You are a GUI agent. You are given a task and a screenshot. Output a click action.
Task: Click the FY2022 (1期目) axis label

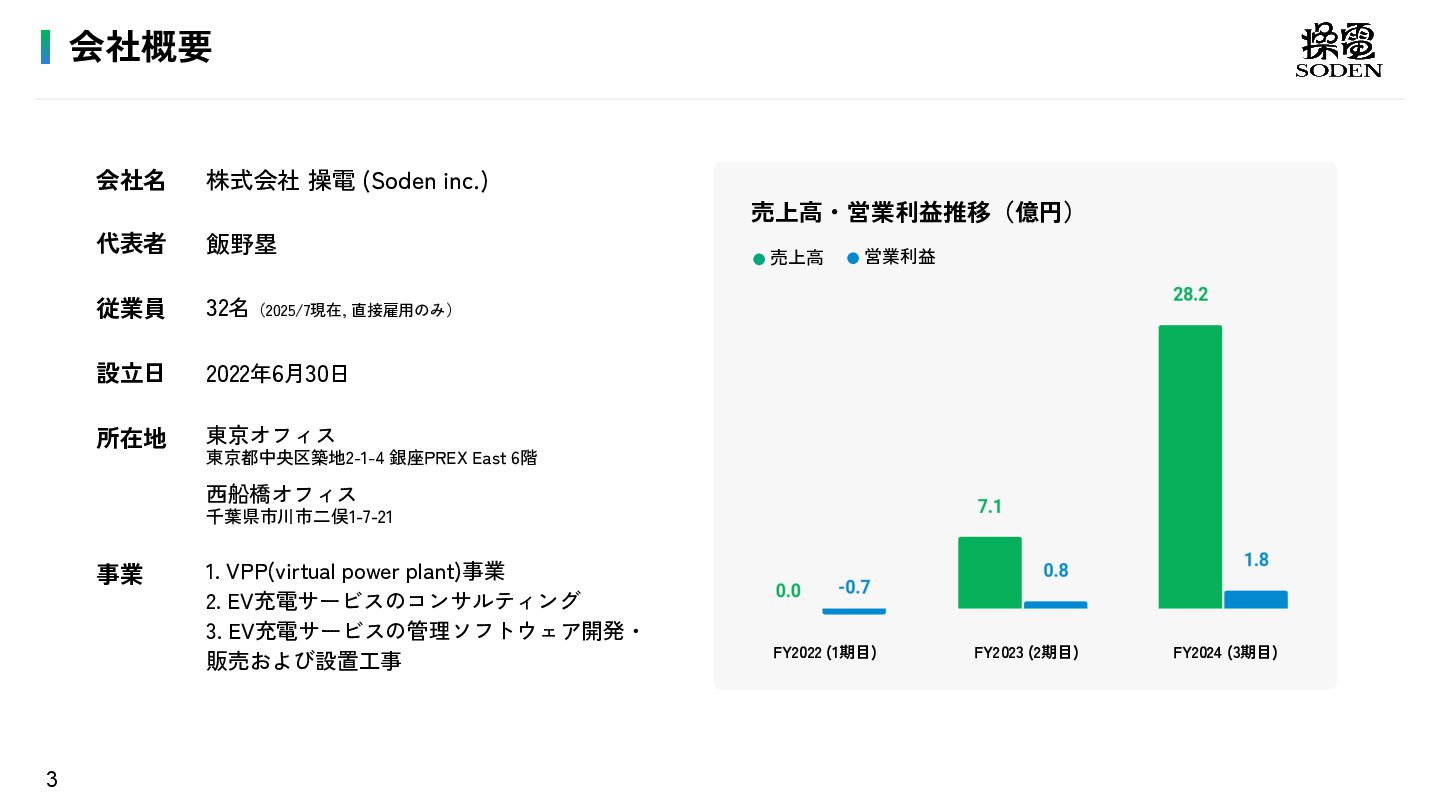coord(825,652)
